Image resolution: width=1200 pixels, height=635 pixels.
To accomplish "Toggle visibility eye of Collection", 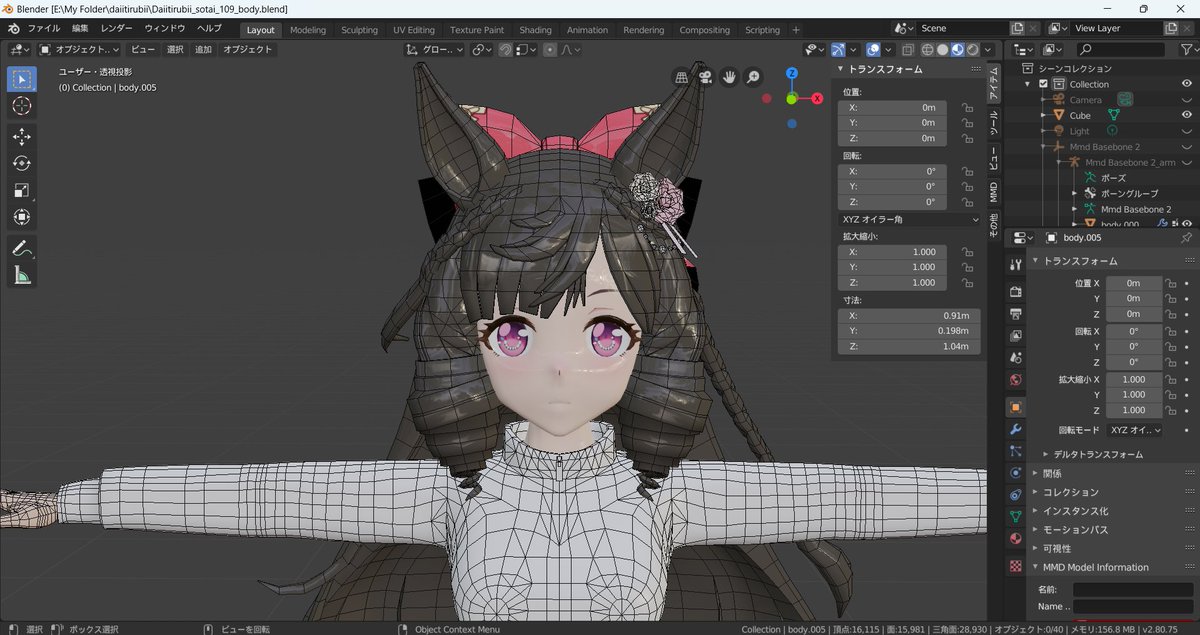I will point(1186,85).
